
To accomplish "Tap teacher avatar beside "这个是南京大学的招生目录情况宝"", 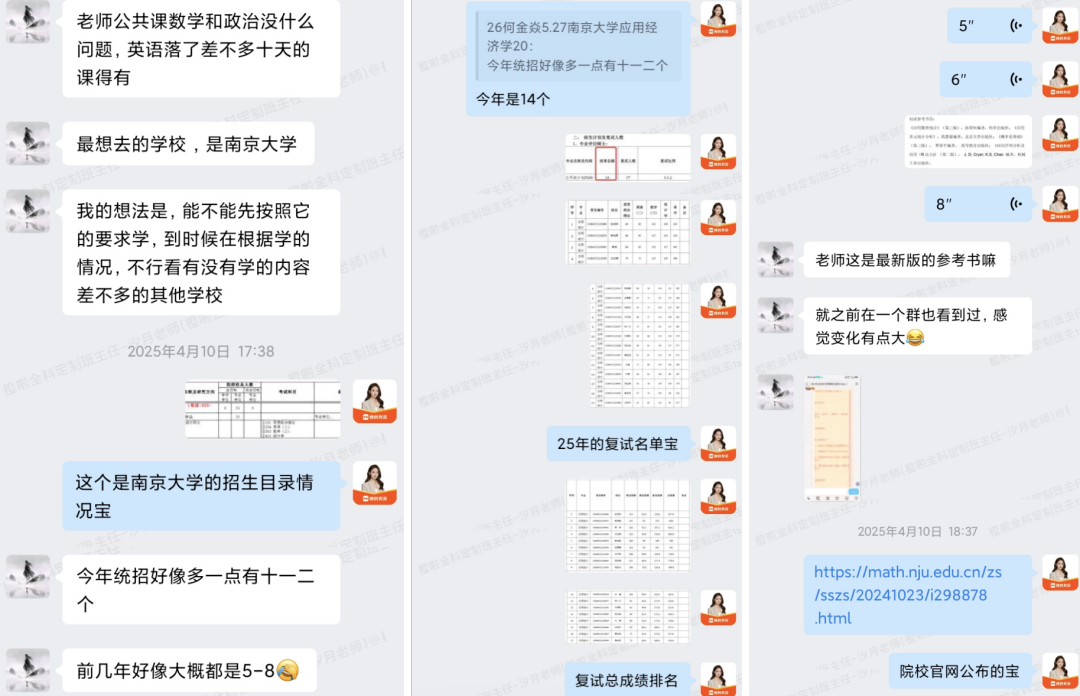I will 375,483.
